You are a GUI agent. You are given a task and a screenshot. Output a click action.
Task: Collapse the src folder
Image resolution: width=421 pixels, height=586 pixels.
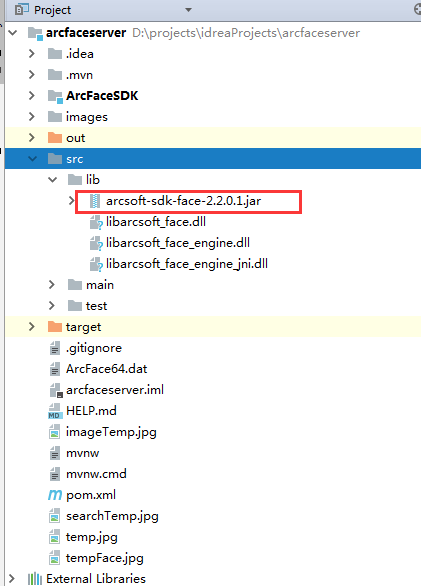(x=33, y=159)
